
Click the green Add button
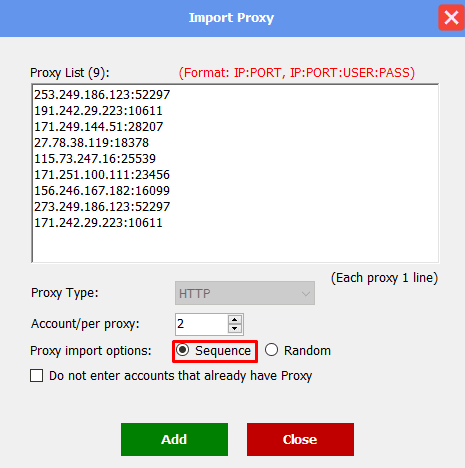[x=174, y=439]
